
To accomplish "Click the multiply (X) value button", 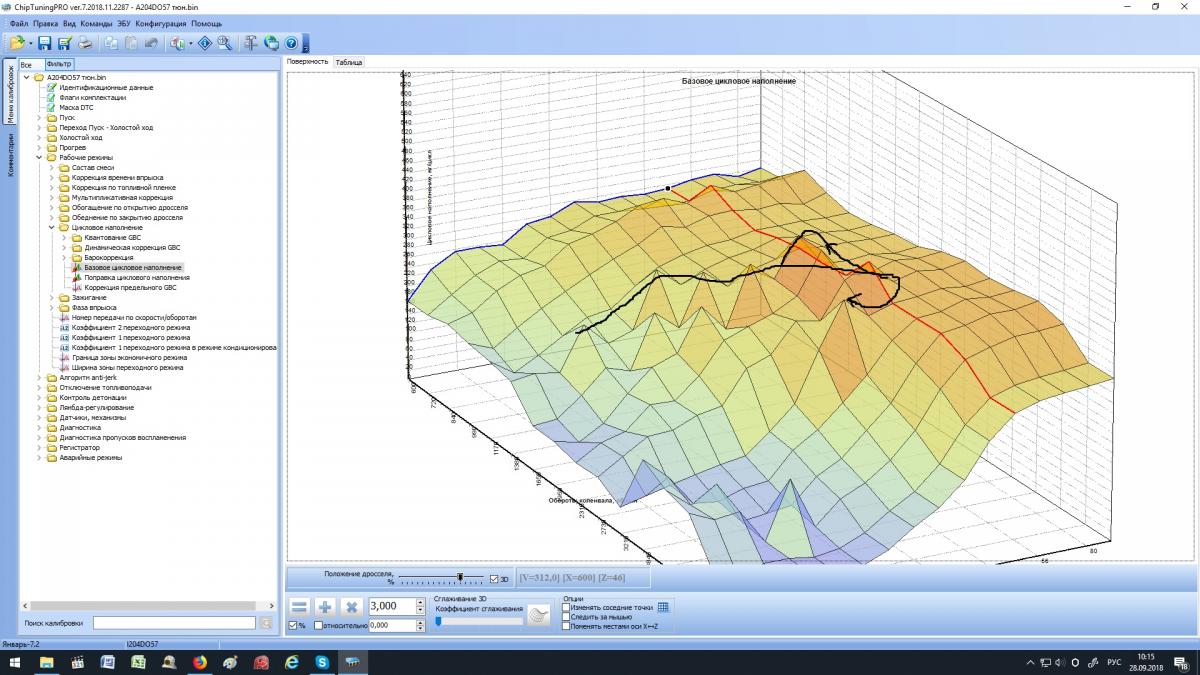I will (351, 606).
